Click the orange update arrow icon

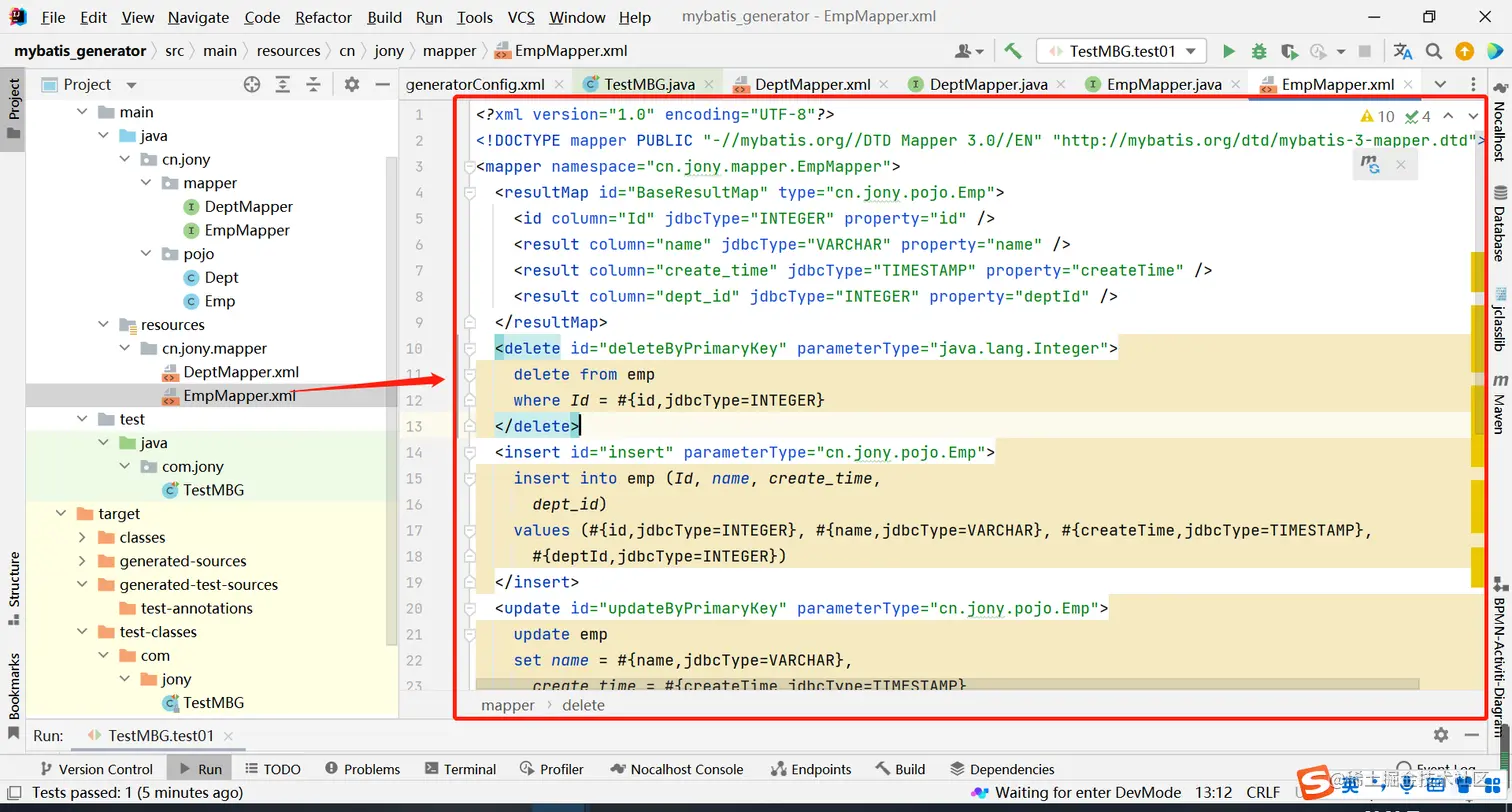tap(1464, 51)
